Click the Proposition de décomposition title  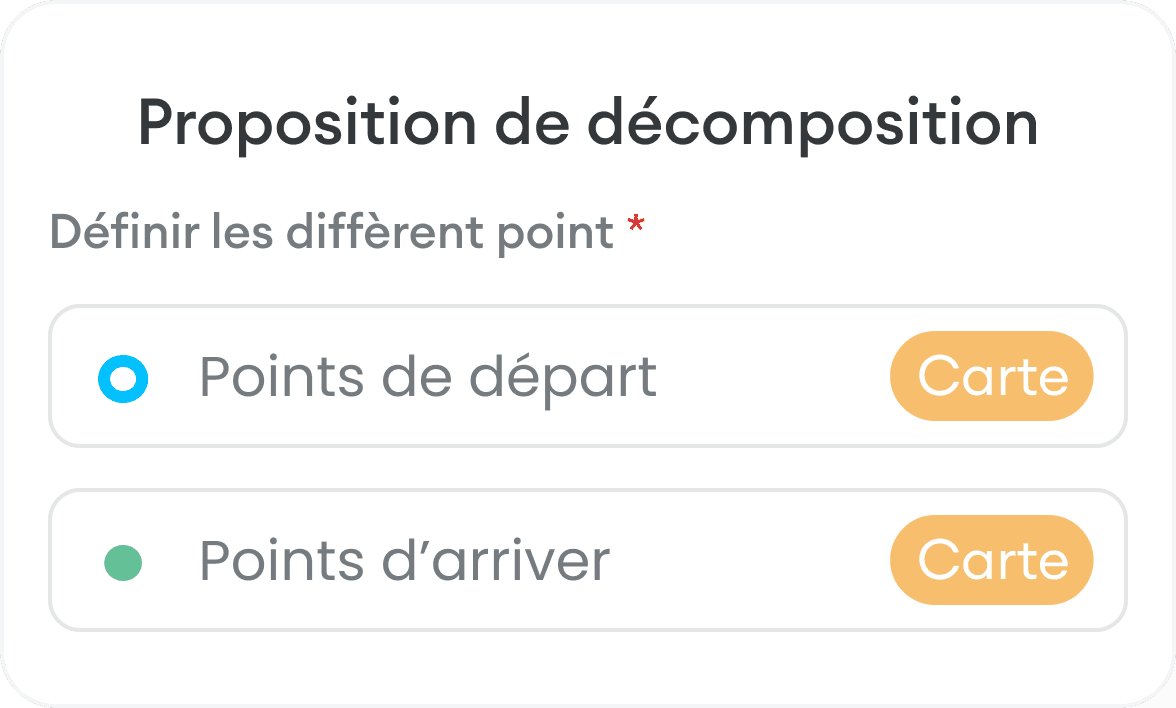(x=588, y=124)
